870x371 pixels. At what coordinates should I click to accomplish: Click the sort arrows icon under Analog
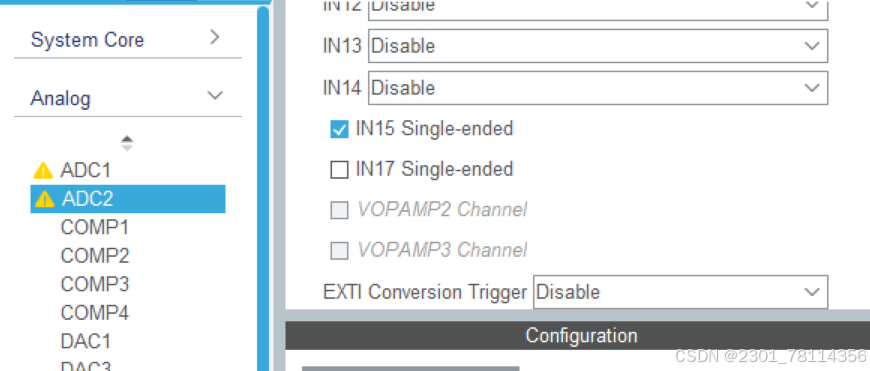tap(127, 143)
